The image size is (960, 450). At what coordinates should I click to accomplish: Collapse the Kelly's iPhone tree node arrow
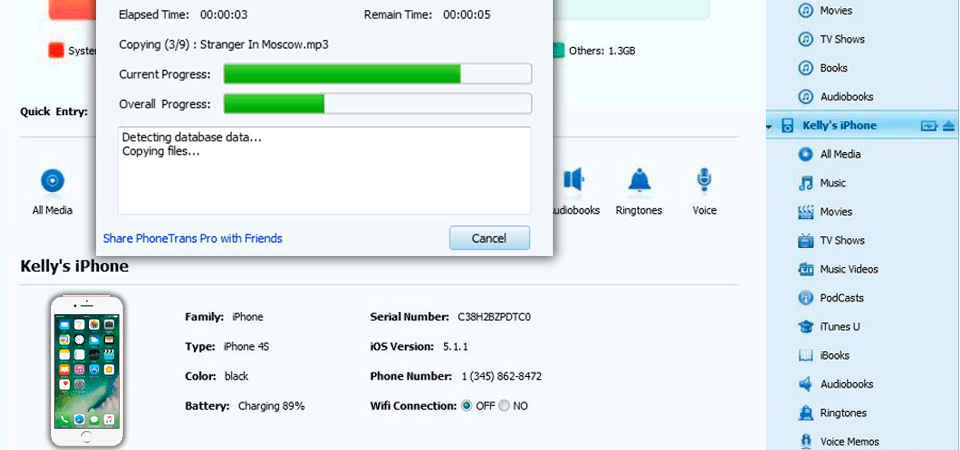768,127
